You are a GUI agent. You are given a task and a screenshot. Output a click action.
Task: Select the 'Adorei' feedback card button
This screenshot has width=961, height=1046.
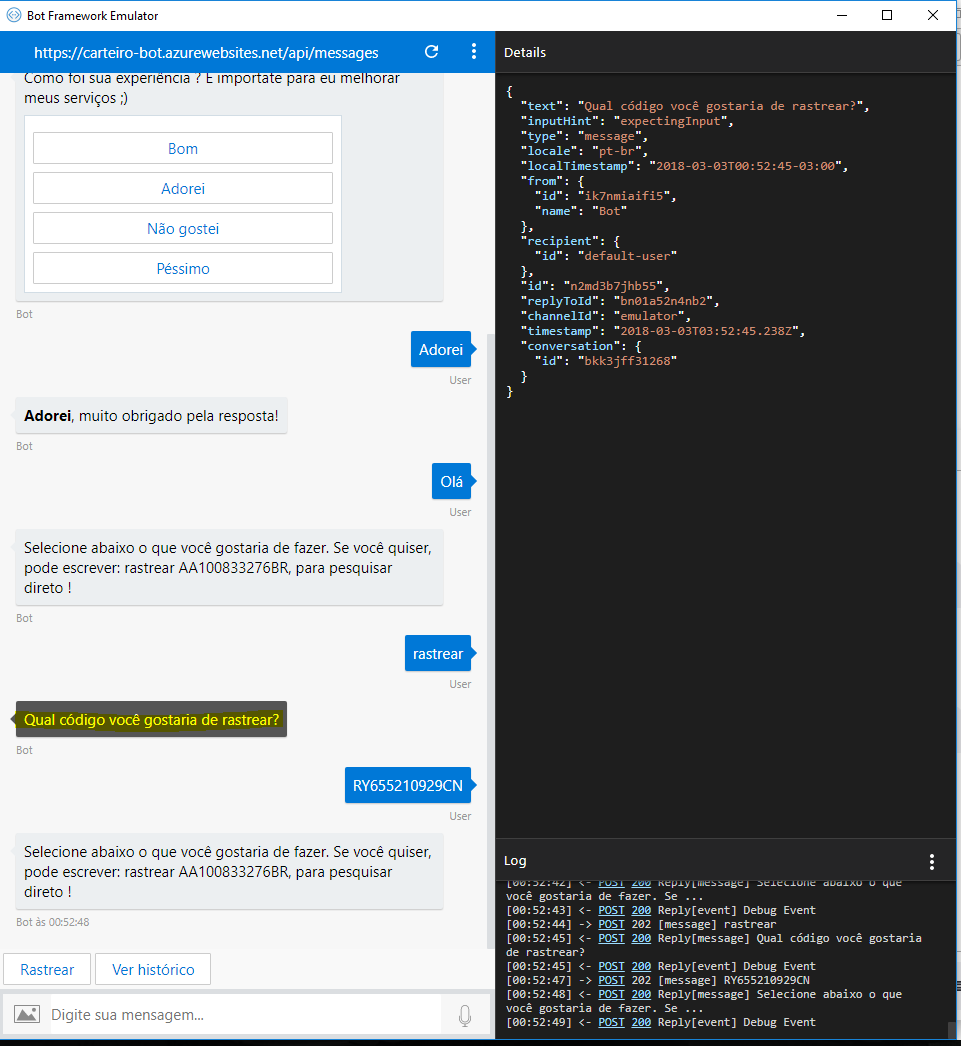(x=183, y=187)
